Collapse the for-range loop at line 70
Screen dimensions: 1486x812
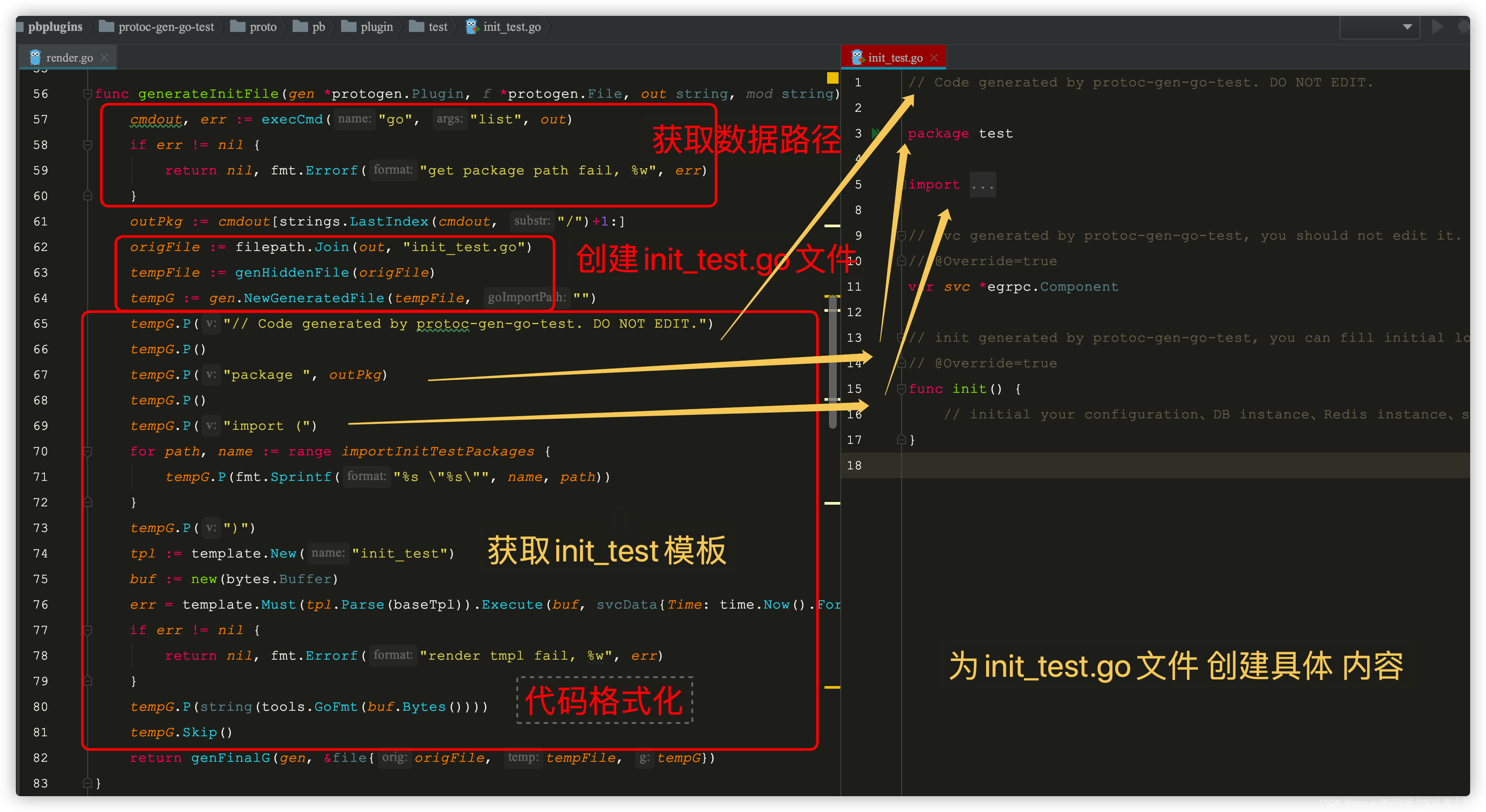(x=87, y=451)
